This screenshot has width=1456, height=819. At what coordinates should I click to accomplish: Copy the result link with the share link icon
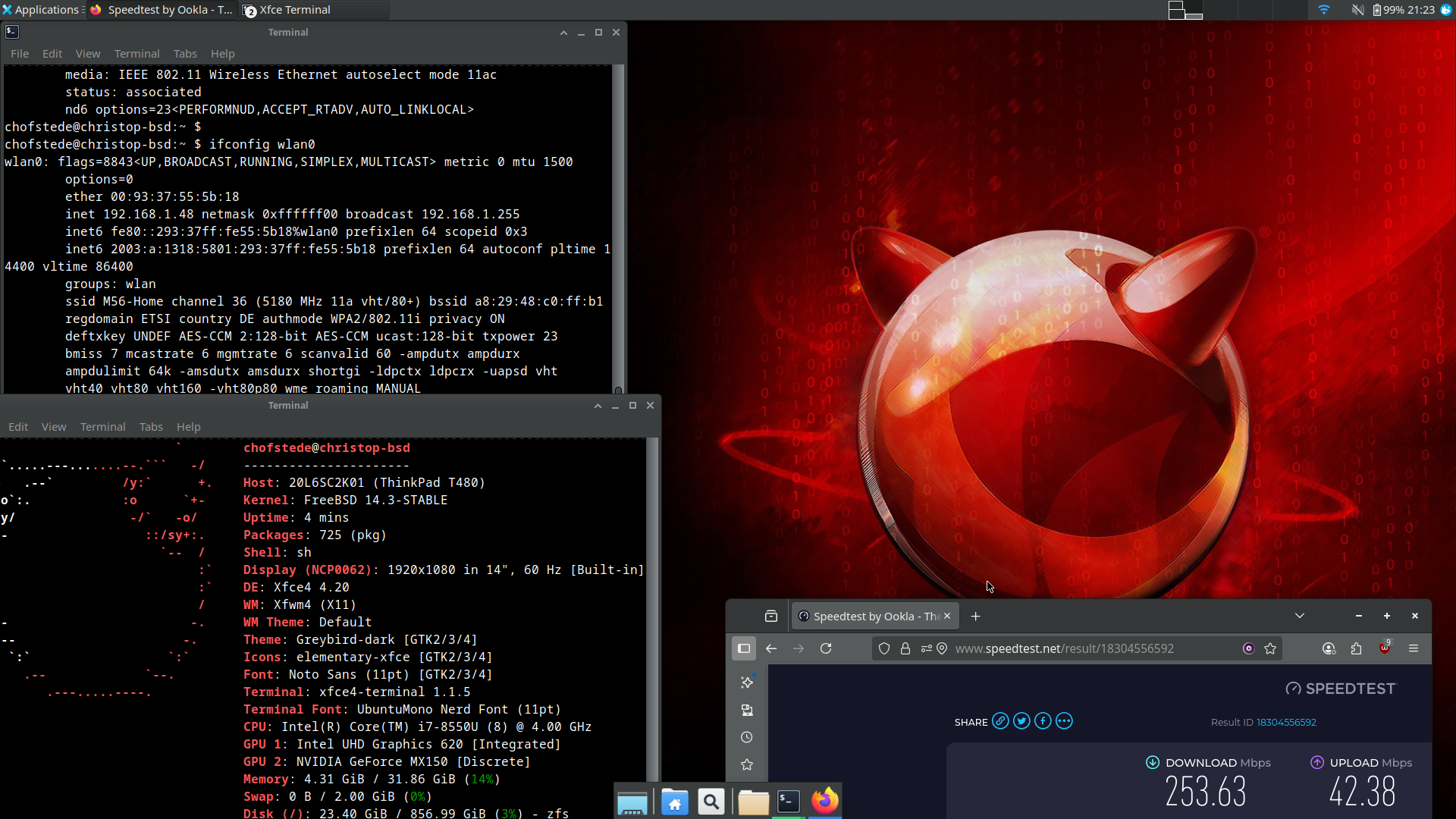click(x=1000, y=721)
